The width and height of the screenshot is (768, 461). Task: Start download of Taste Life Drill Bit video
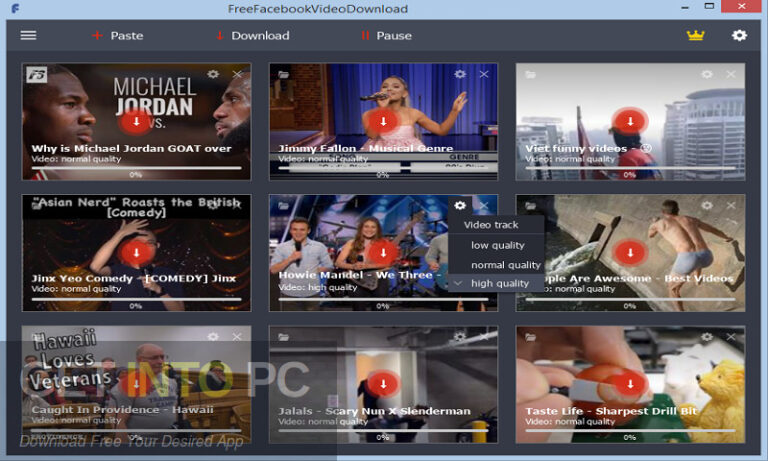tap(630, 384)
